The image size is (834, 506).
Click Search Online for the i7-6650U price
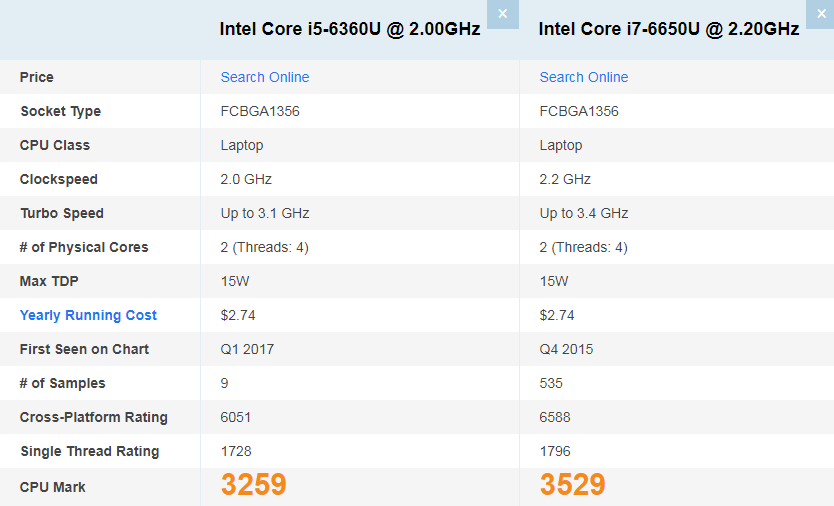pos(584,77)
